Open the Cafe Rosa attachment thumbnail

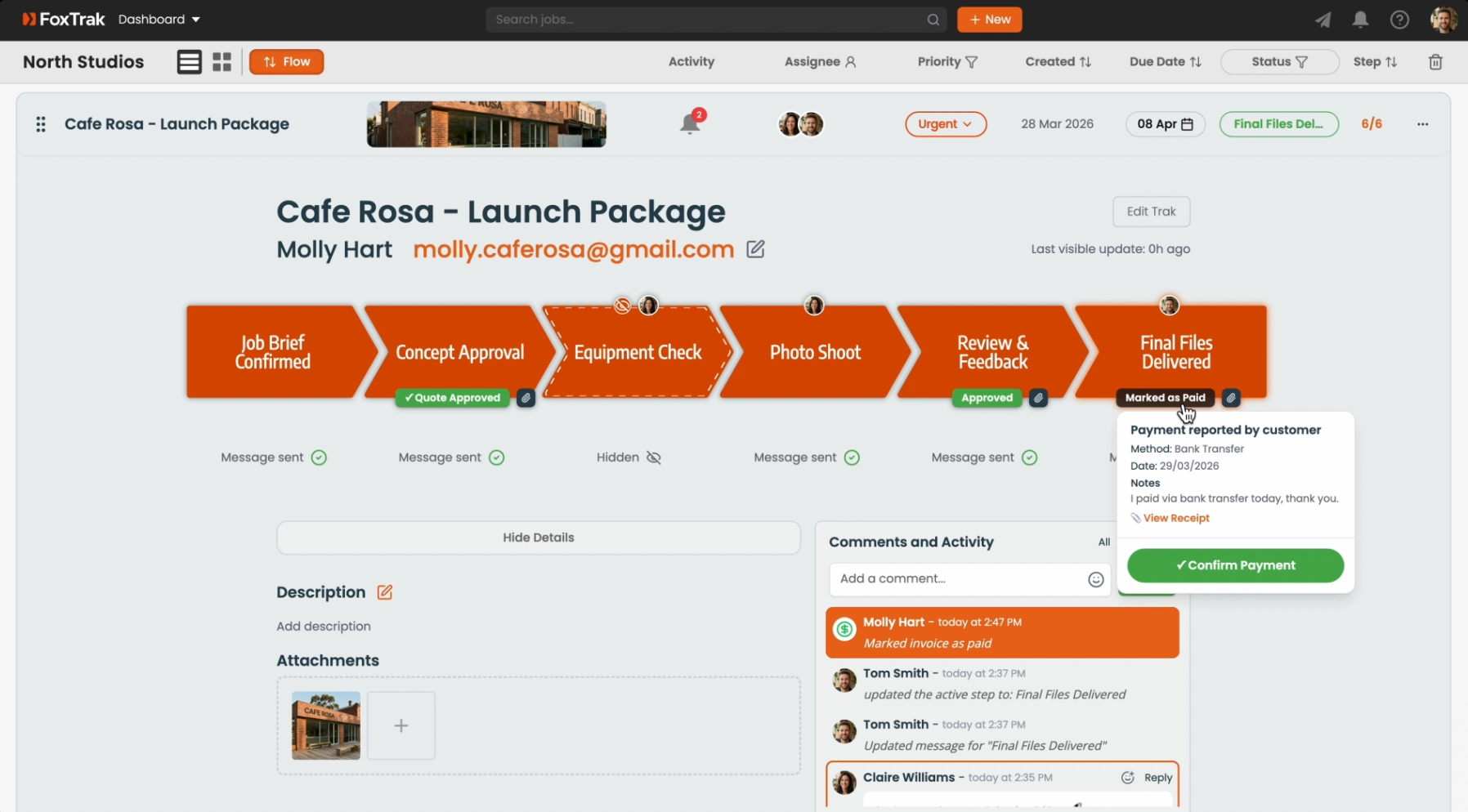(326, 725)
